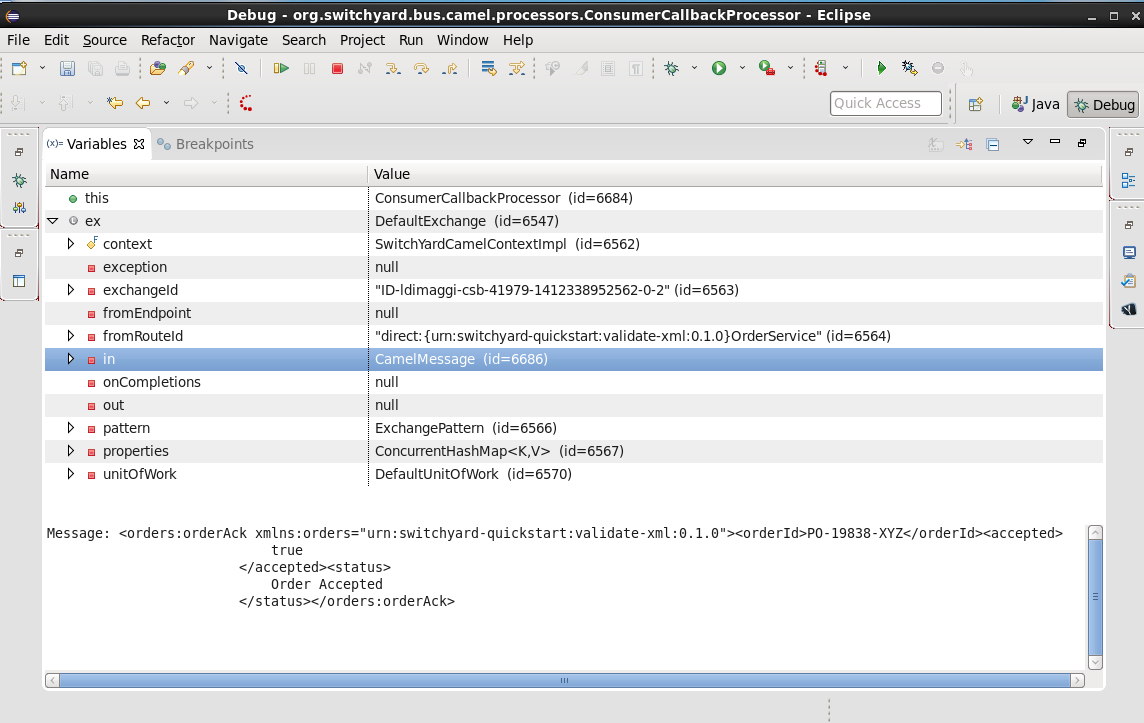The image size is (1144, 723).
Task: Expand the exchangeId variable
Action: [x=71, y=290]
